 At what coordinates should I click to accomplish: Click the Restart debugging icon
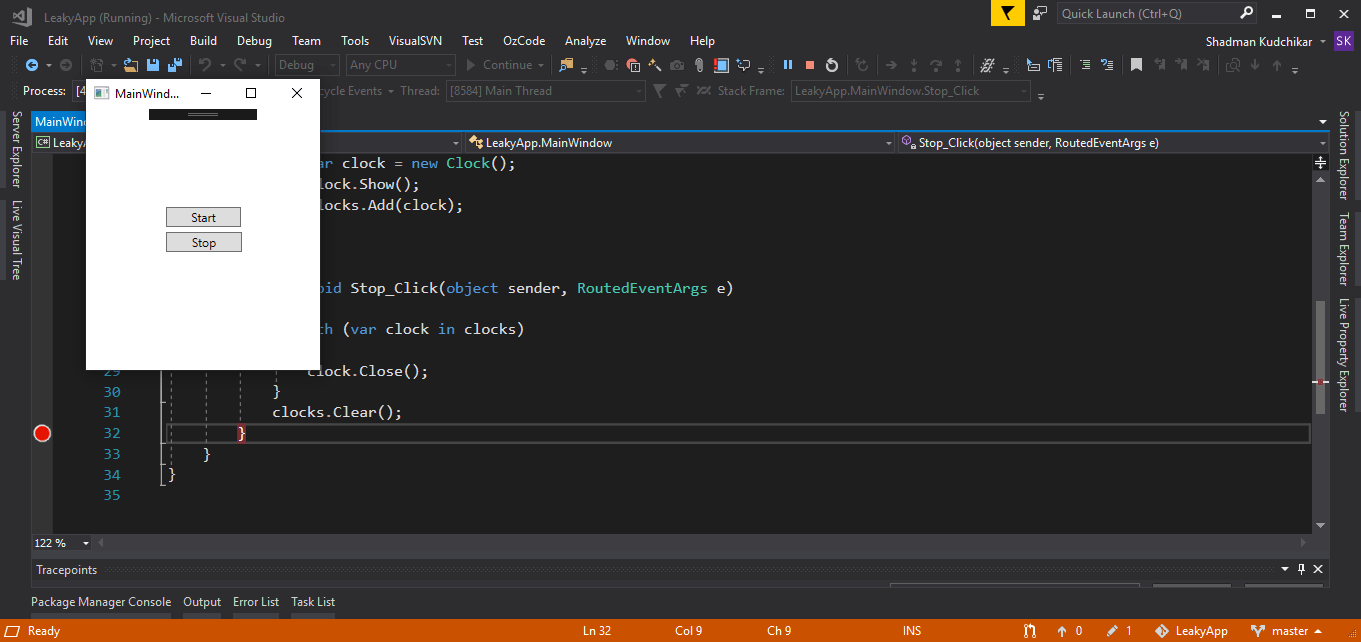coord(832,64)
